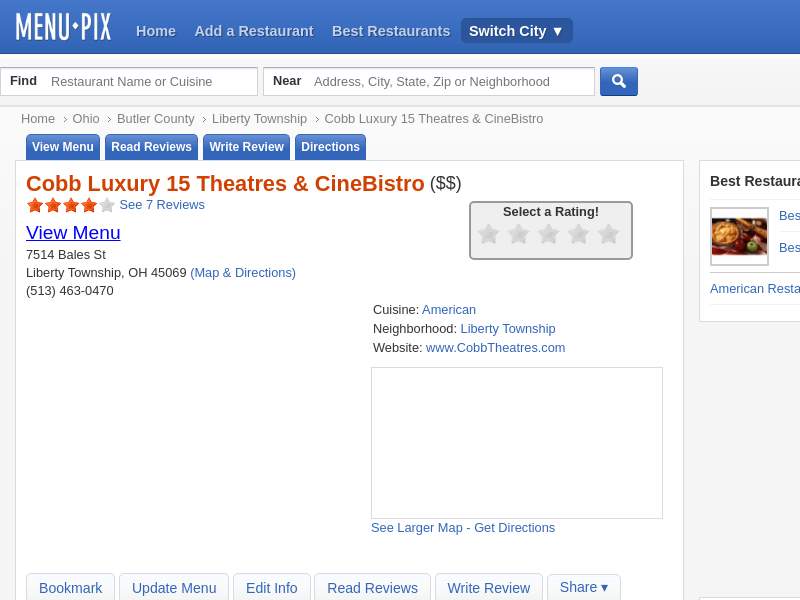Open the Switch City dropdown
The width and height of the screenshot is (800, 600).
point(516,31)
